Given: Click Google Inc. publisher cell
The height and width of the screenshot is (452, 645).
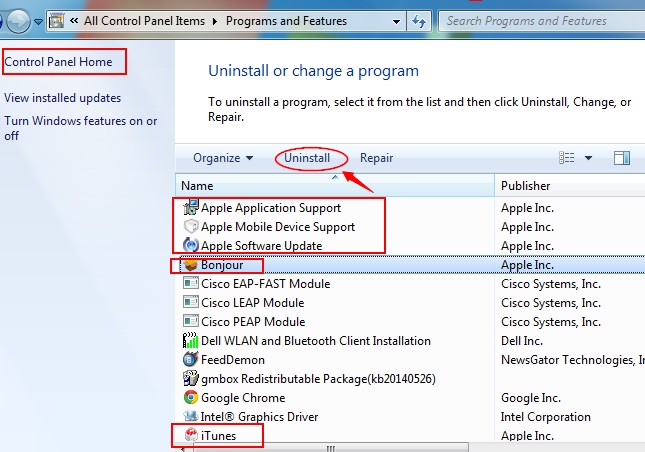Looking at the screenshot, I should 531,397.
